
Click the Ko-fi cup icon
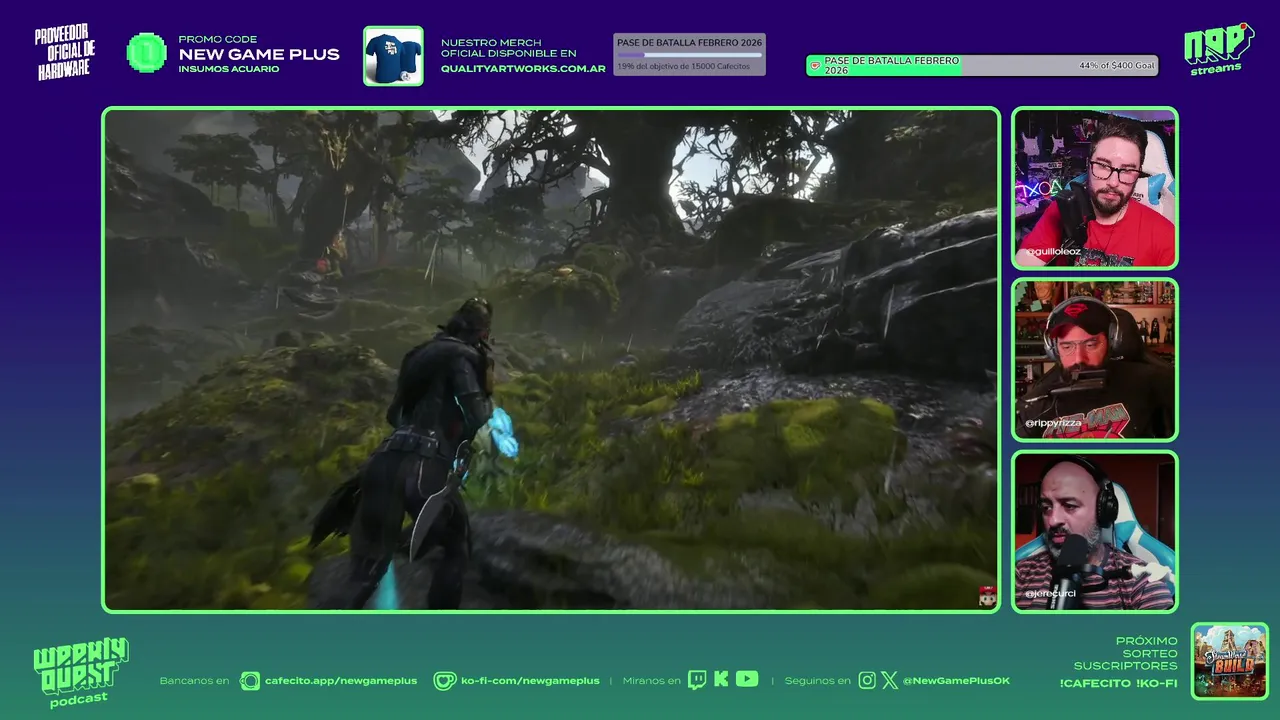(x=444, y=681)
